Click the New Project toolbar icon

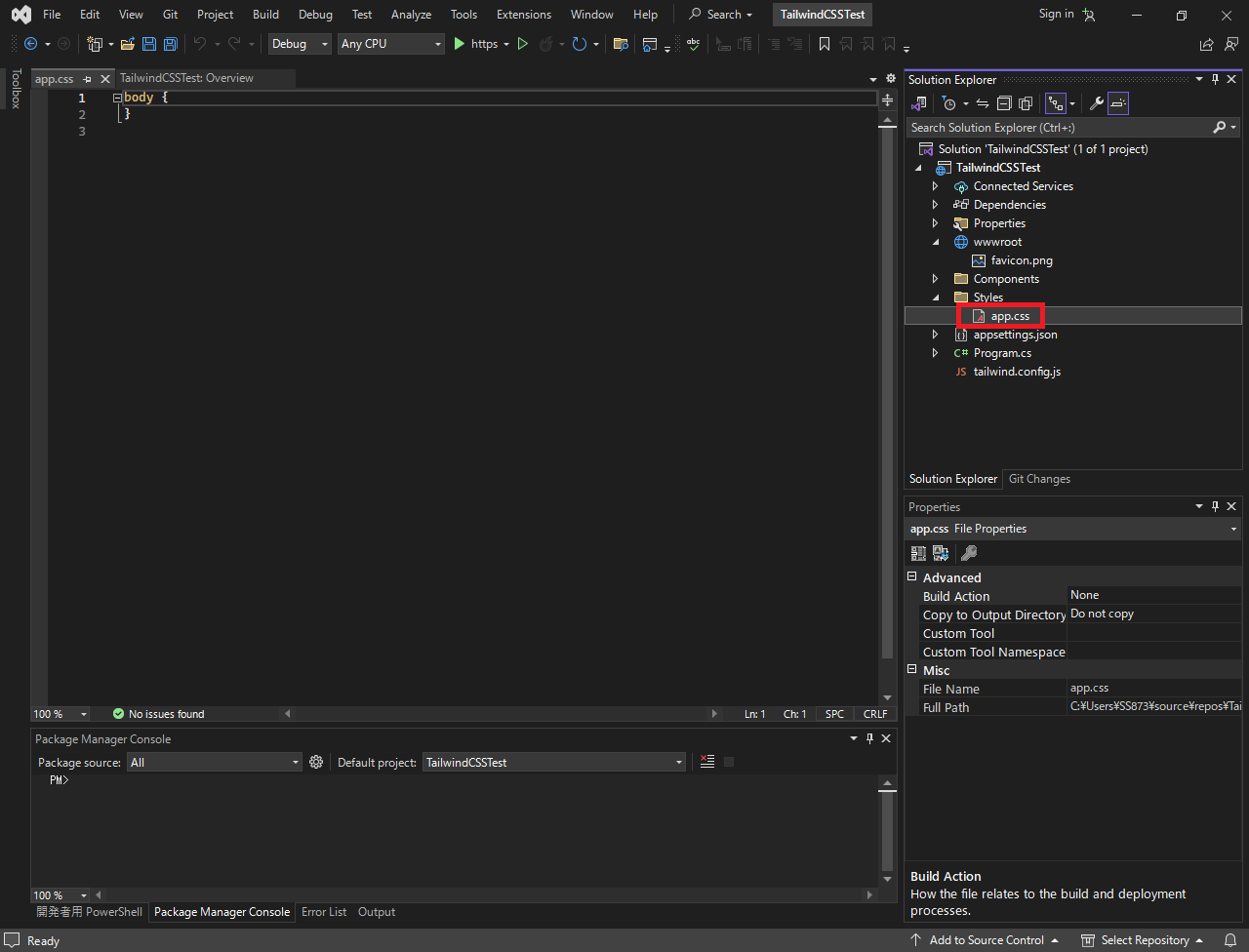click(x=95, y=44)
